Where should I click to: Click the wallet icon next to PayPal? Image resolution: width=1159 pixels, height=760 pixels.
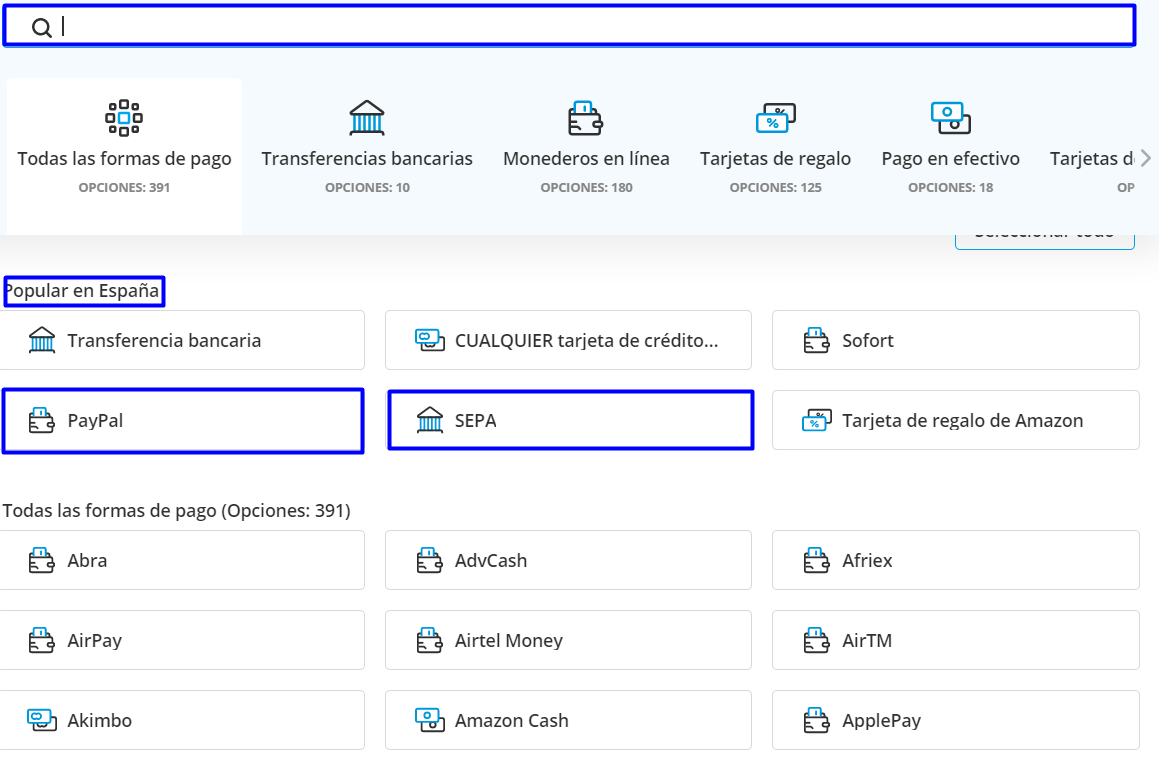(x=41, y=421)
